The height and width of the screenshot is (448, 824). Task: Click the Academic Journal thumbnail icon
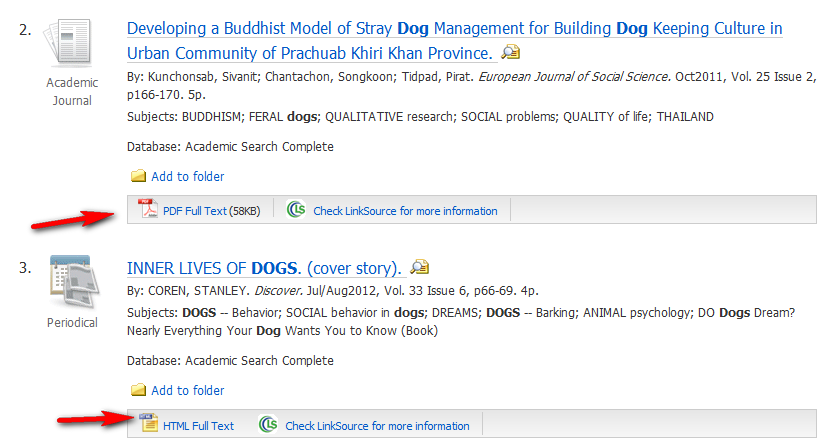click(68, 43)
